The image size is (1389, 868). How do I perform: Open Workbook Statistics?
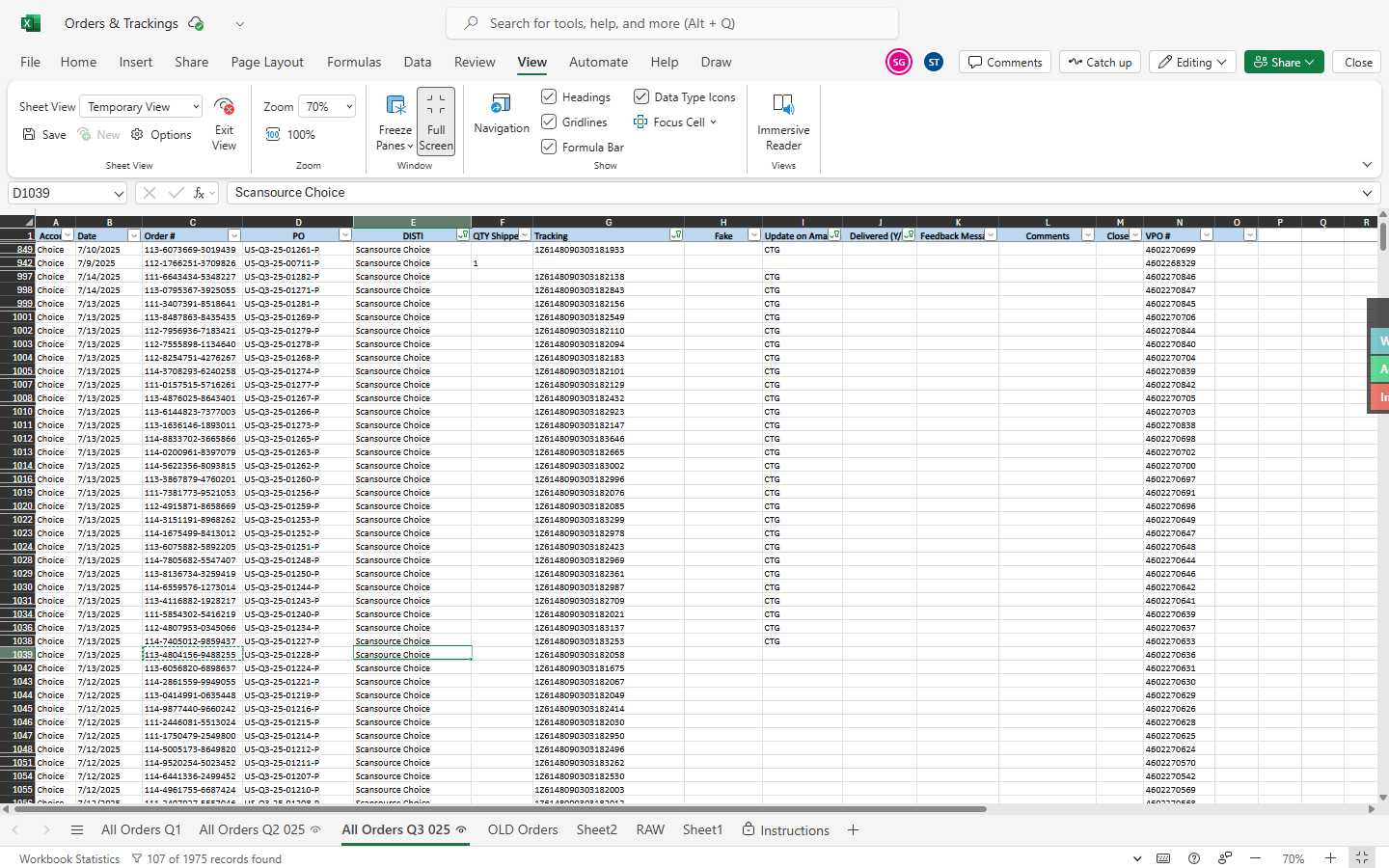click(x=69, y=858)
